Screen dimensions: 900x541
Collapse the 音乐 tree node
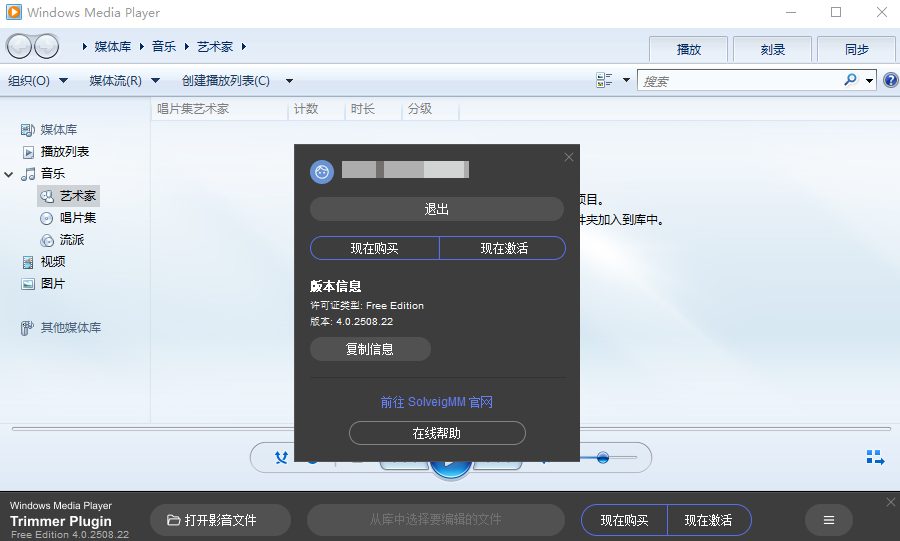9,174
